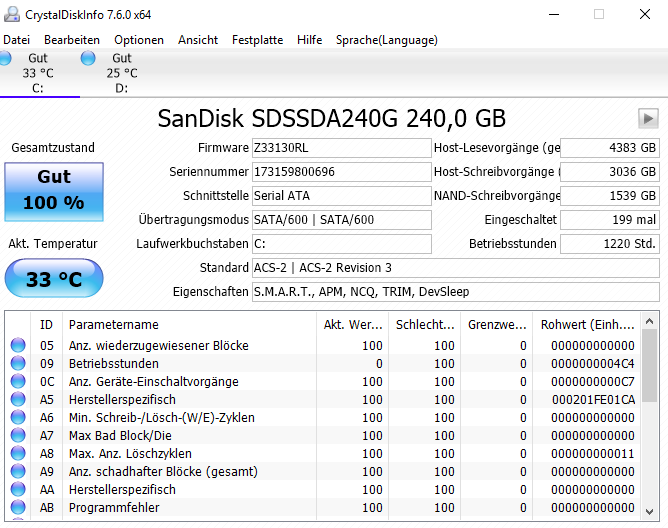Image resolution: width=668 pixels, height=528 pixels.
Task: Click the blue status circle for drive D:
Action: pos(88,58)
